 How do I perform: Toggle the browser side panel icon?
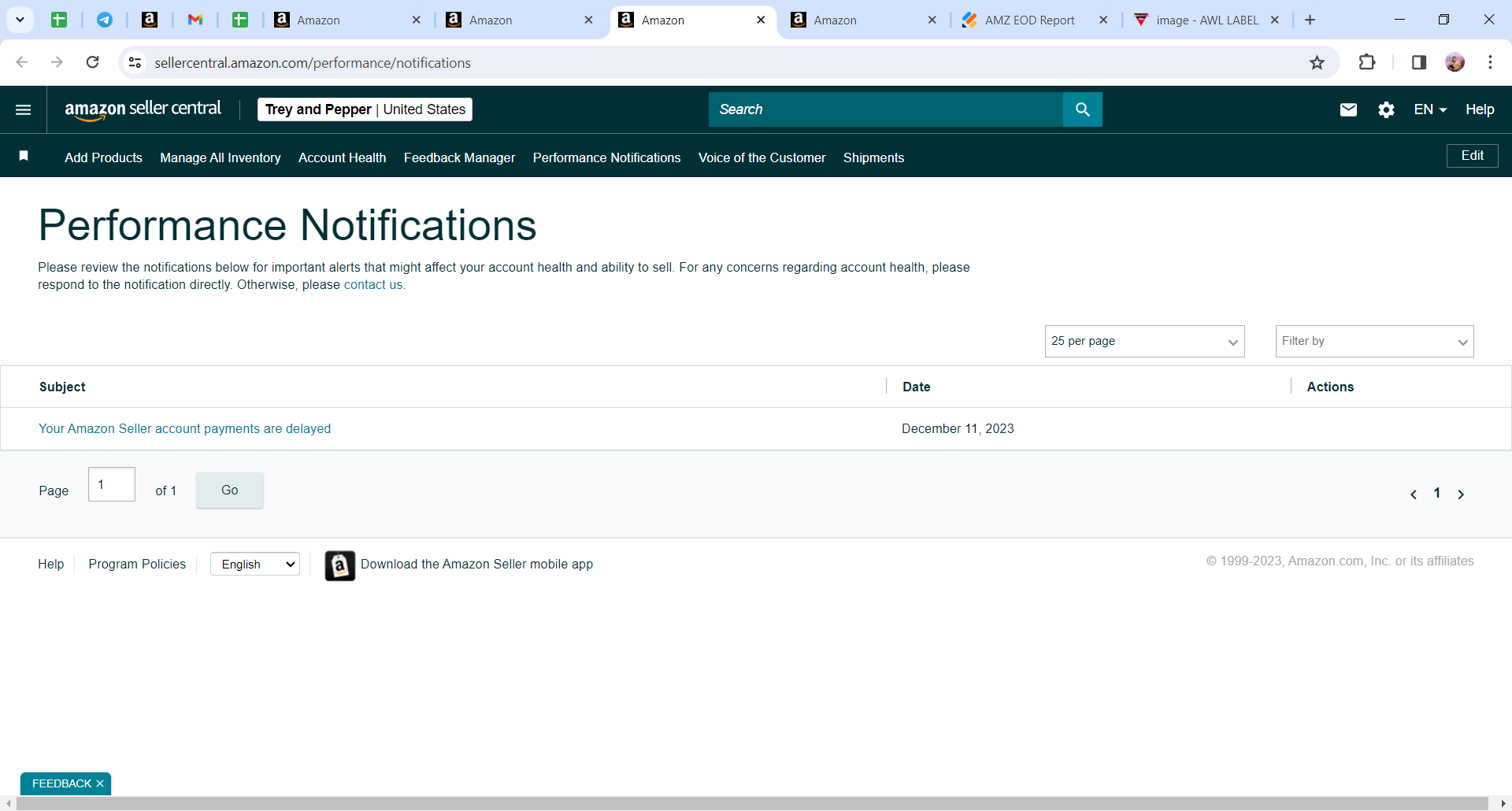pyautogui.click(x=1419, y=62)
